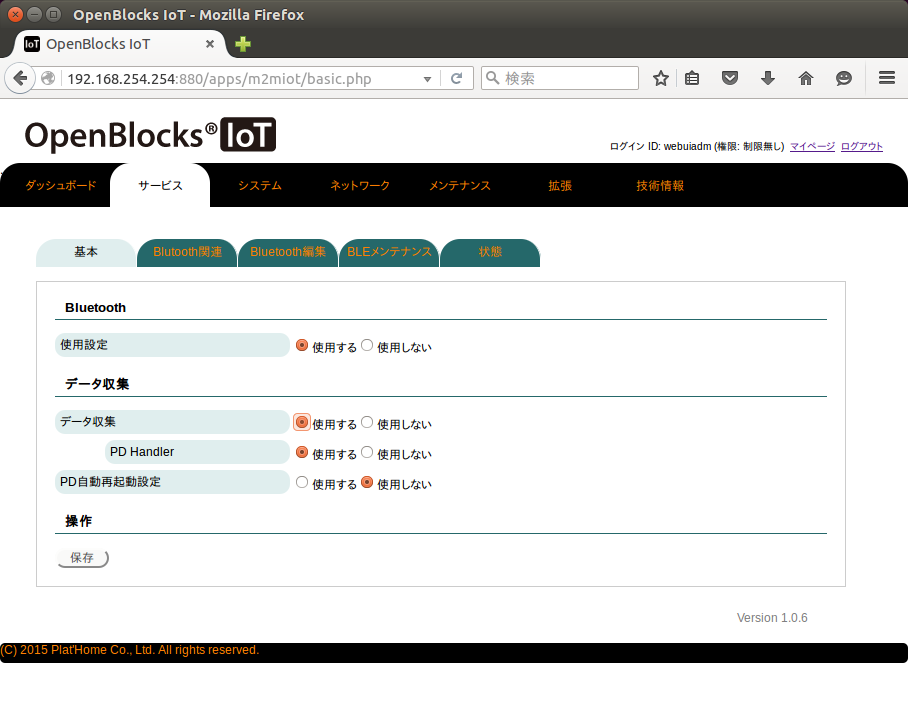Open the downloads arrow icon
Viewport: 908px width, 706px height.
[x=768, y=78]
